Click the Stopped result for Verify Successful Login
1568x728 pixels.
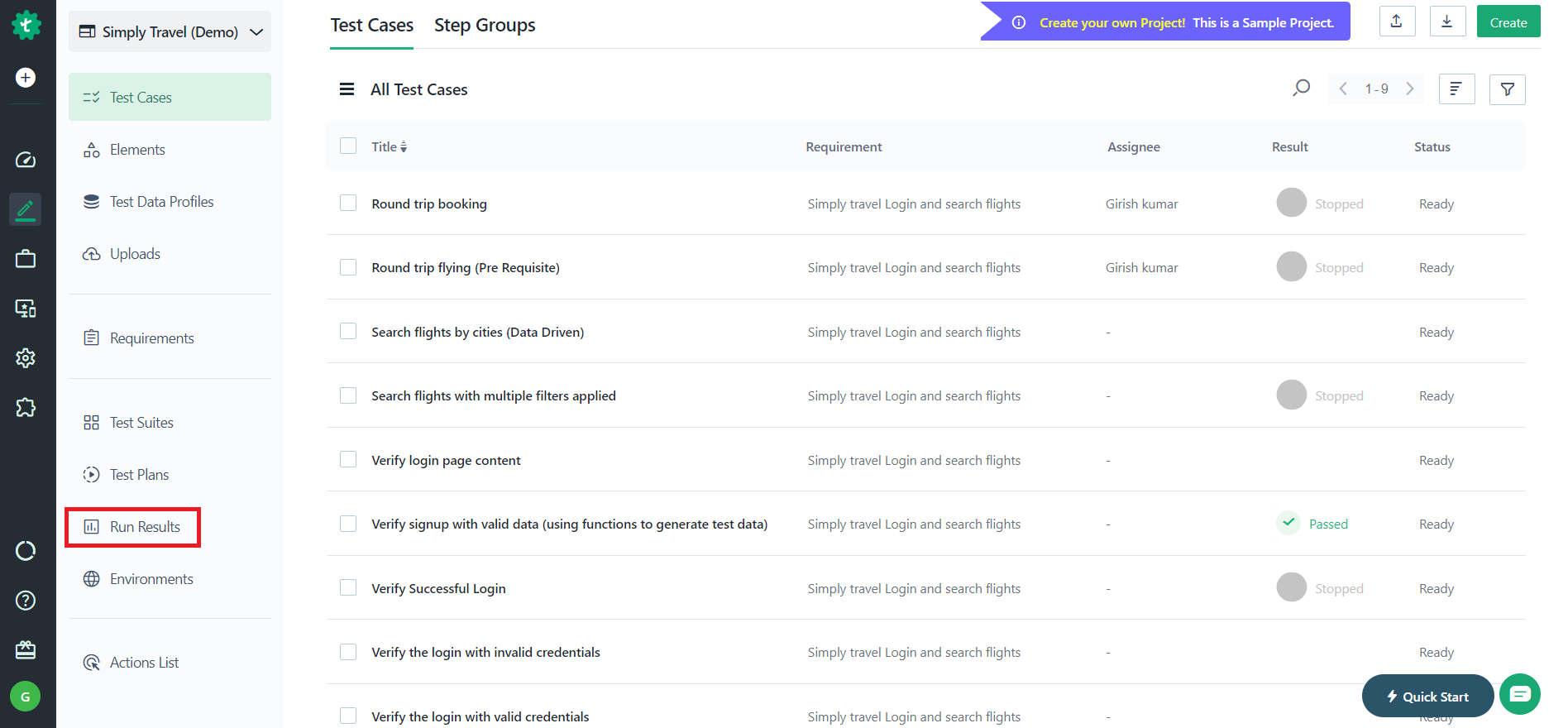(1320, 588)
